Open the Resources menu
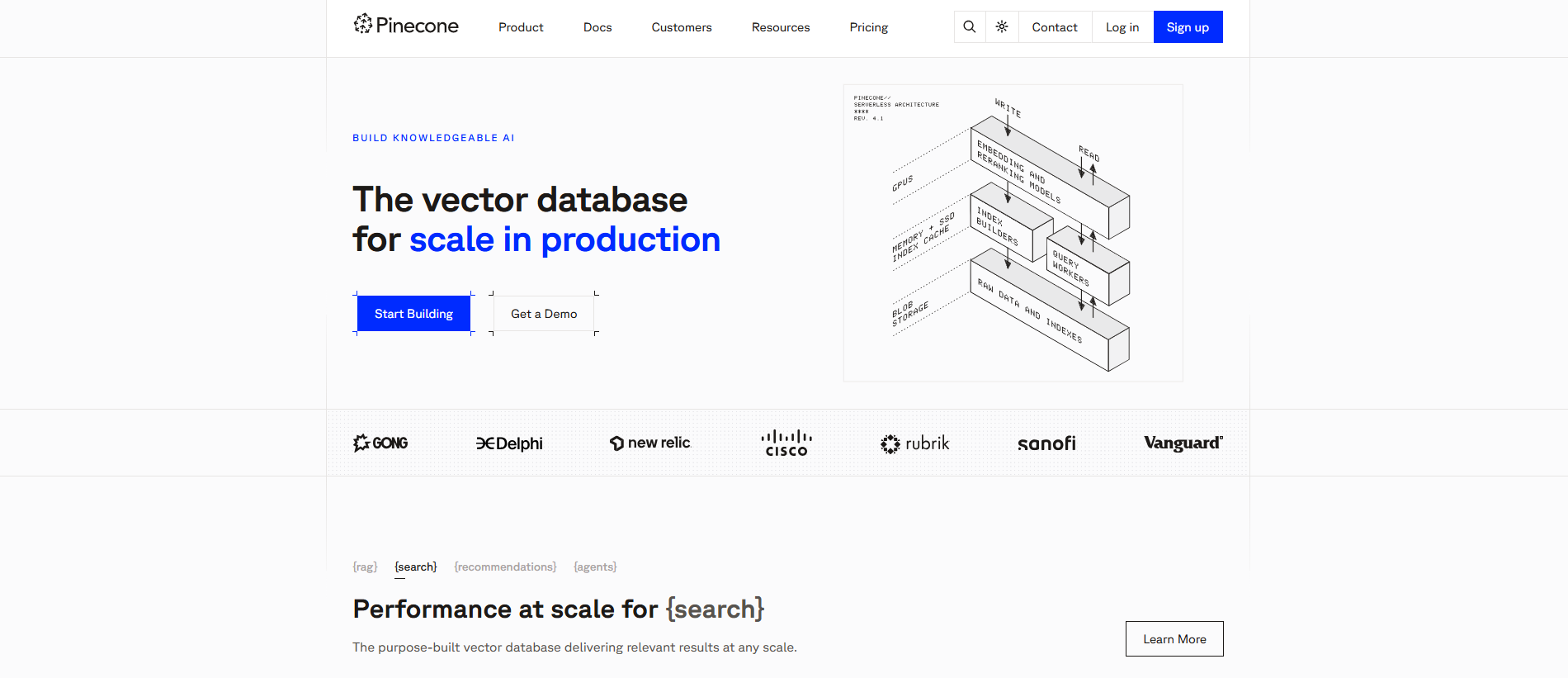 coord(781,27)
